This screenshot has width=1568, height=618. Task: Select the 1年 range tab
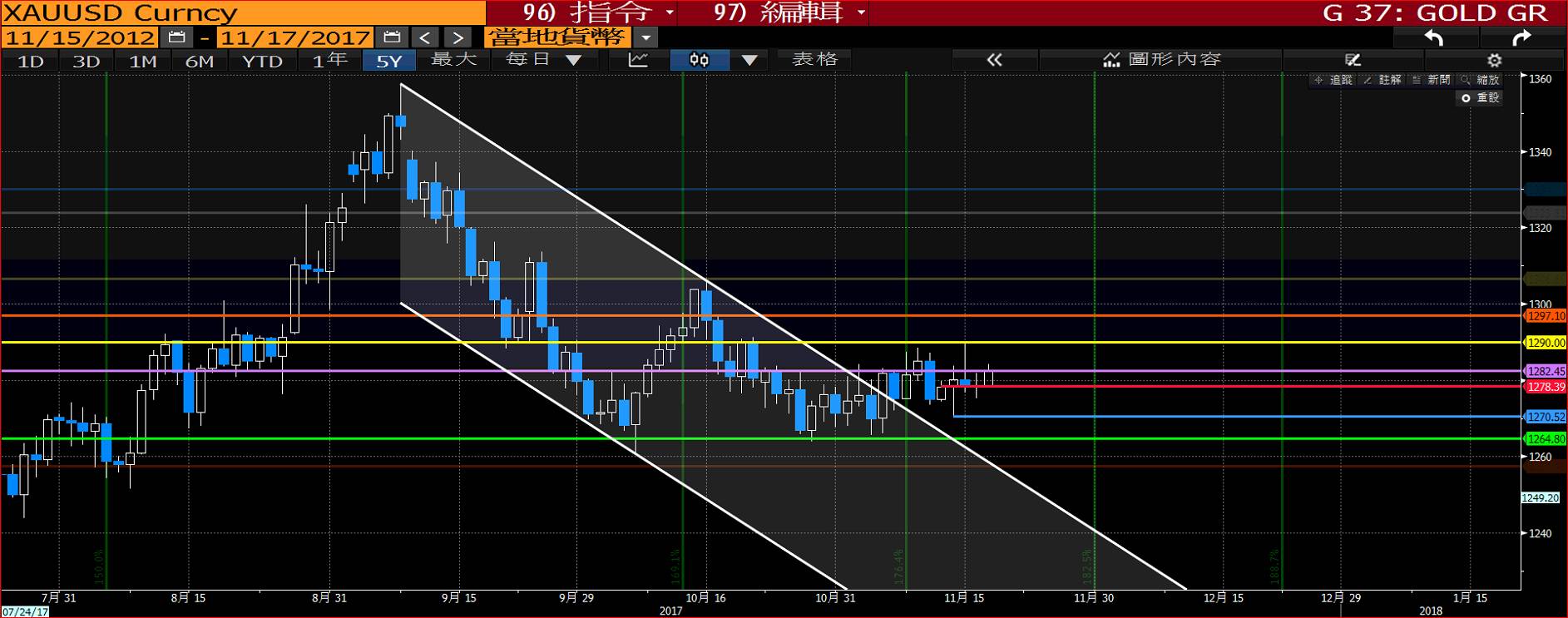pos(329,61)
